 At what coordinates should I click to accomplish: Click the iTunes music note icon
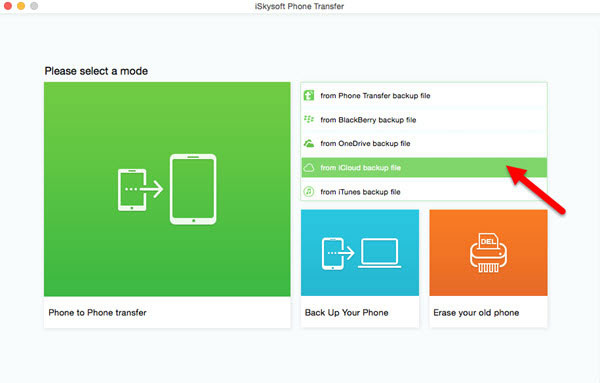click(x=309, y=191)
